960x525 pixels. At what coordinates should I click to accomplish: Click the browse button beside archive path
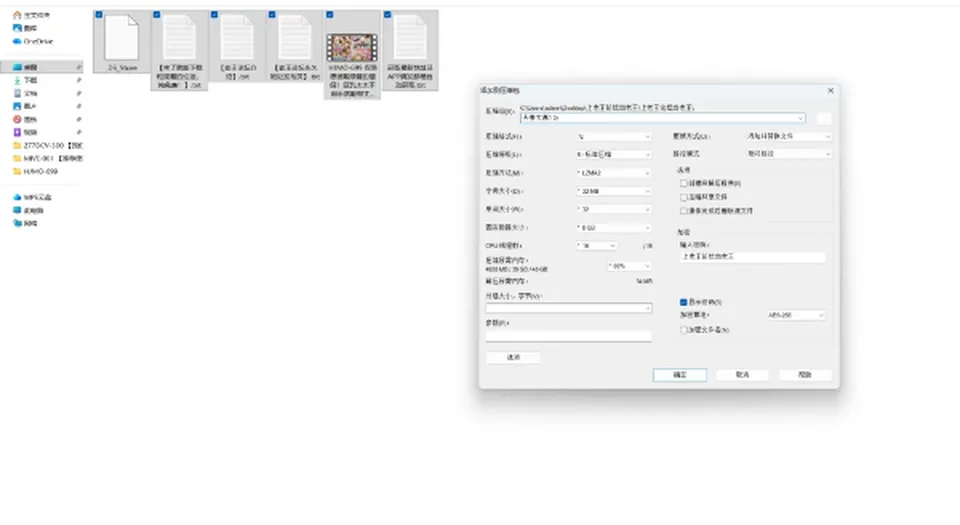pos(824,118)
